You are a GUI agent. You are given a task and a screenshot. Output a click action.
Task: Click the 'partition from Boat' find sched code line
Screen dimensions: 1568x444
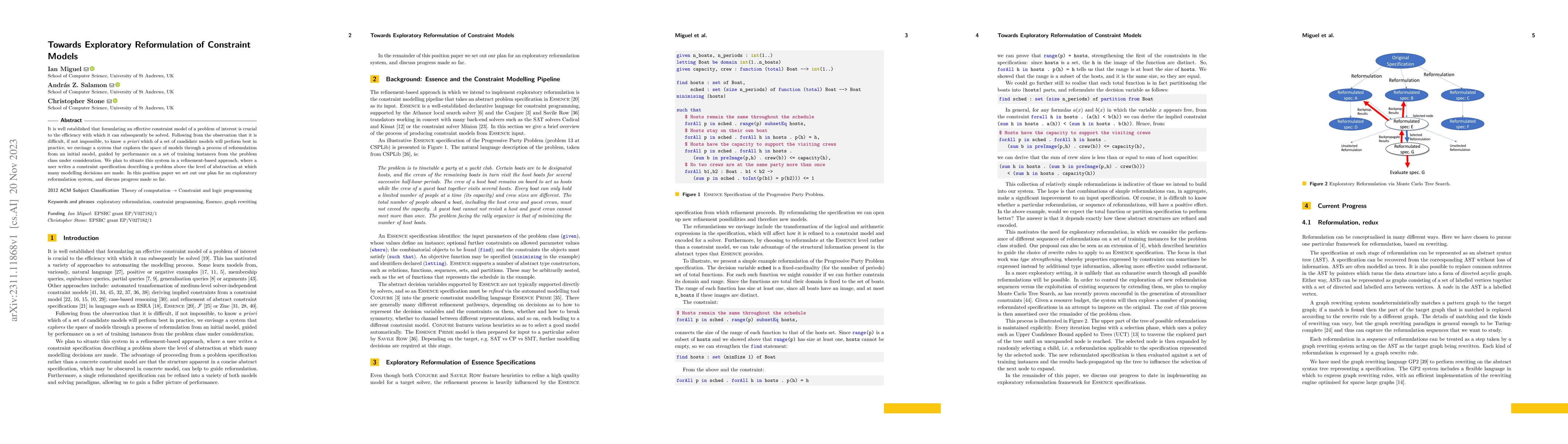point(1076,99)
